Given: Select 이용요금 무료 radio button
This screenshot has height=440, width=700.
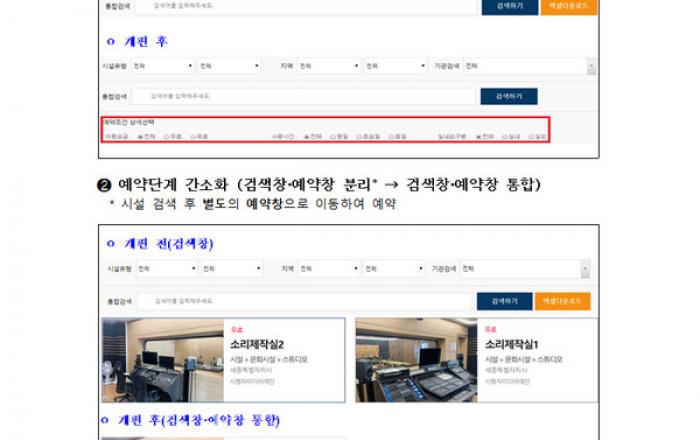Looking at the screenshot, I should point(167,137).
